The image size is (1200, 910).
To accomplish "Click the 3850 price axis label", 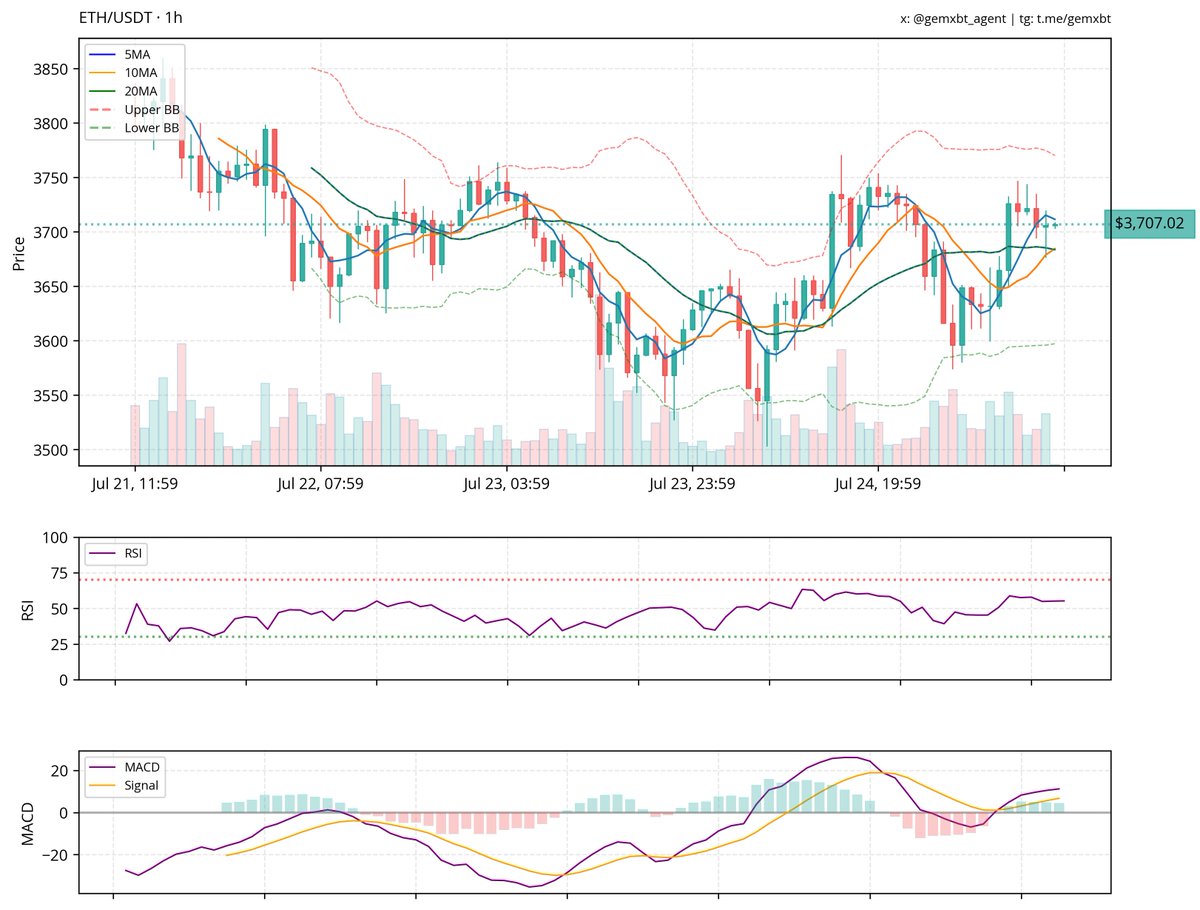I will 51,69.
